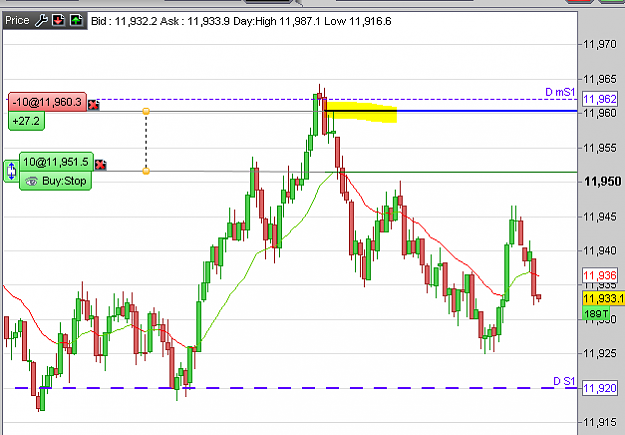The image size is (625, 435).
Task: Click the -10@11,960.3 position label
Action: 47,102
